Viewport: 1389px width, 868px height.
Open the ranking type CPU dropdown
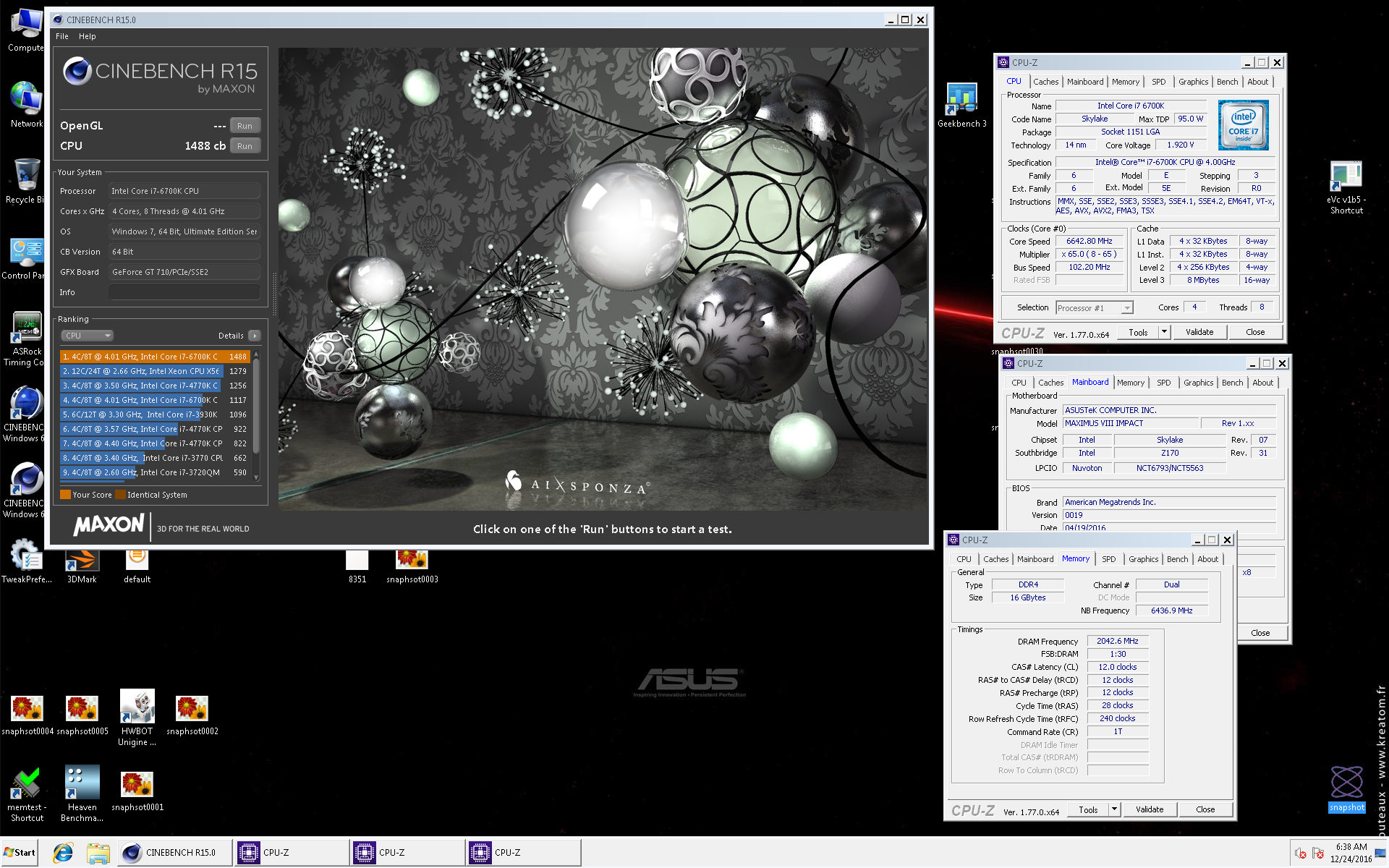pyautogui.click(x=87, y=336)
